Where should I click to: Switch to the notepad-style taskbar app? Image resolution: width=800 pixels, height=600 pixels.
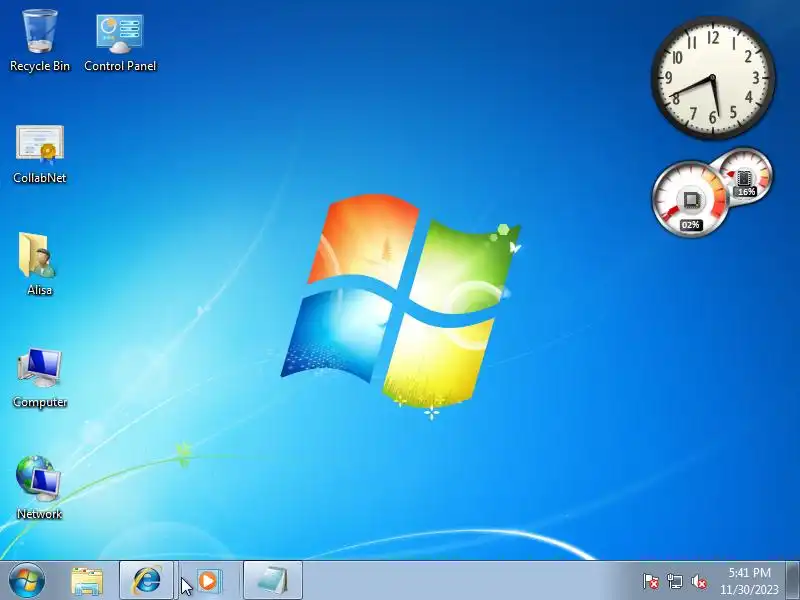[x=273, y=581]
